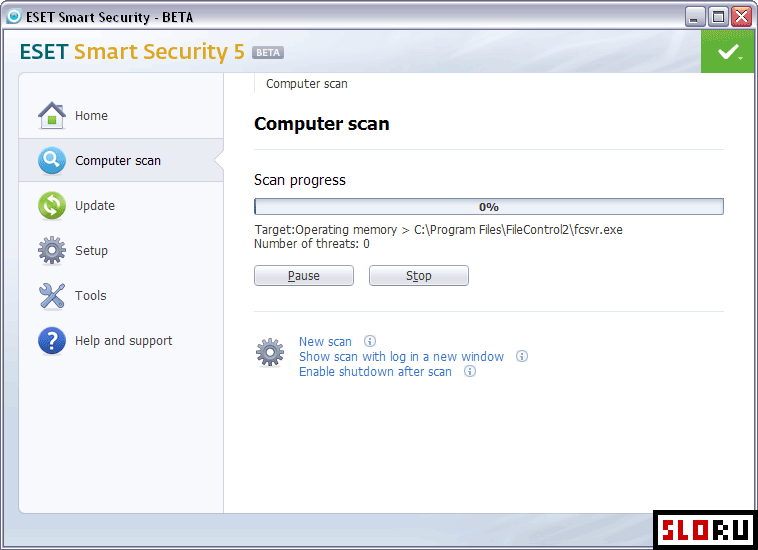The image size is (758, 550).
Task: Click the Help and support question icon
Action: (x=52, y=341)
